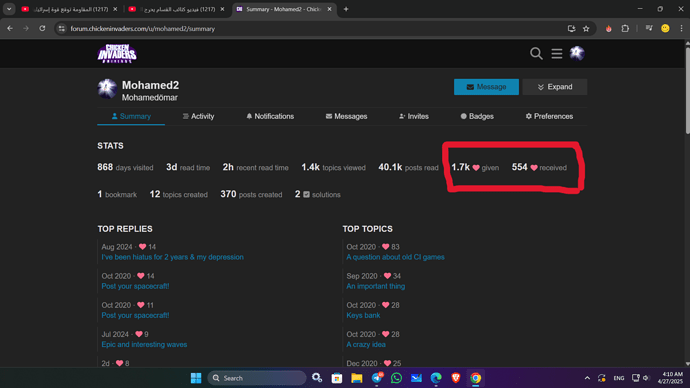
Task: Click the 370 posts created stat
Action: (x=251, y=194)
